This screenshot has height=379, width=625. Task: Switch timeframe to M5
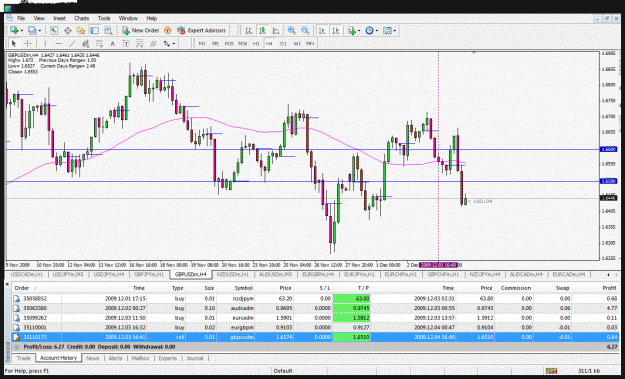click(215, 43)
